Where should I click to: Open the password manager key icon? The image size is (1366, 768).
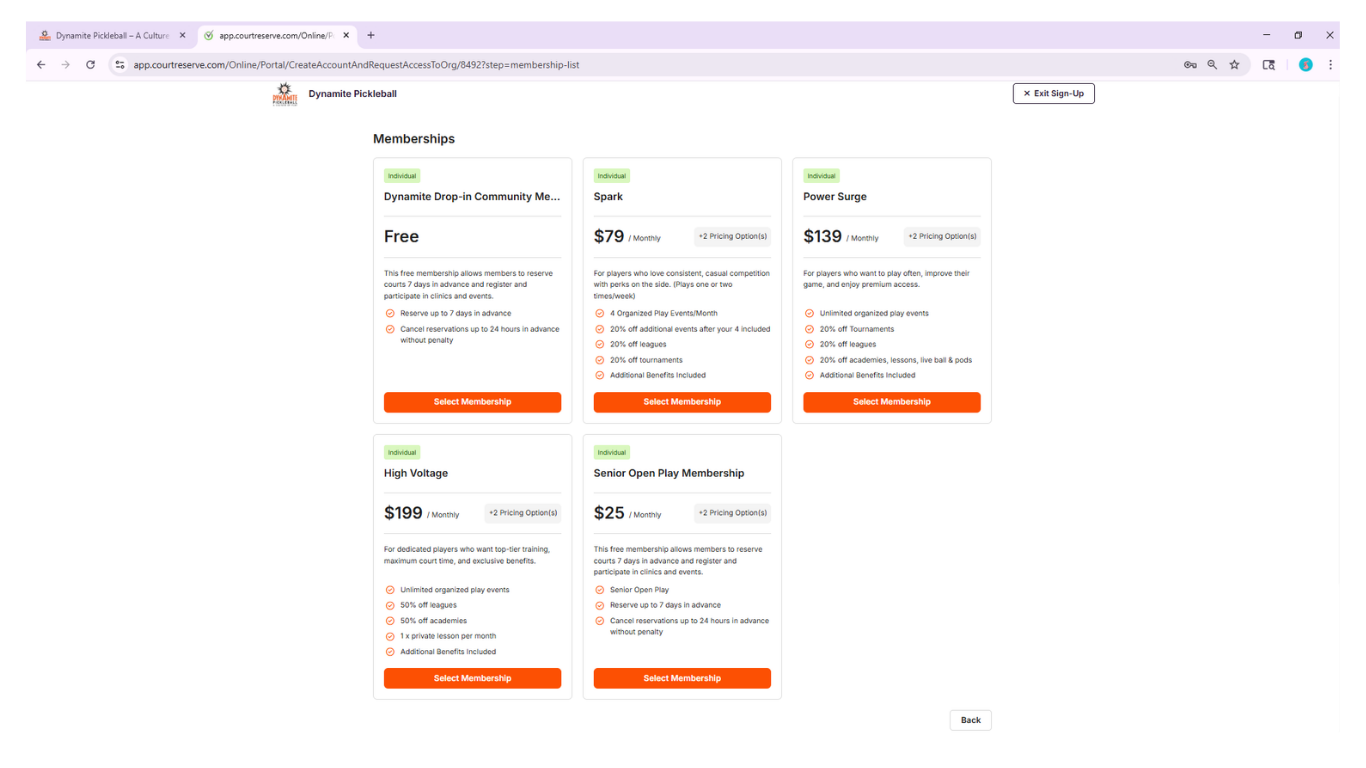click(x=1190, y=65)
